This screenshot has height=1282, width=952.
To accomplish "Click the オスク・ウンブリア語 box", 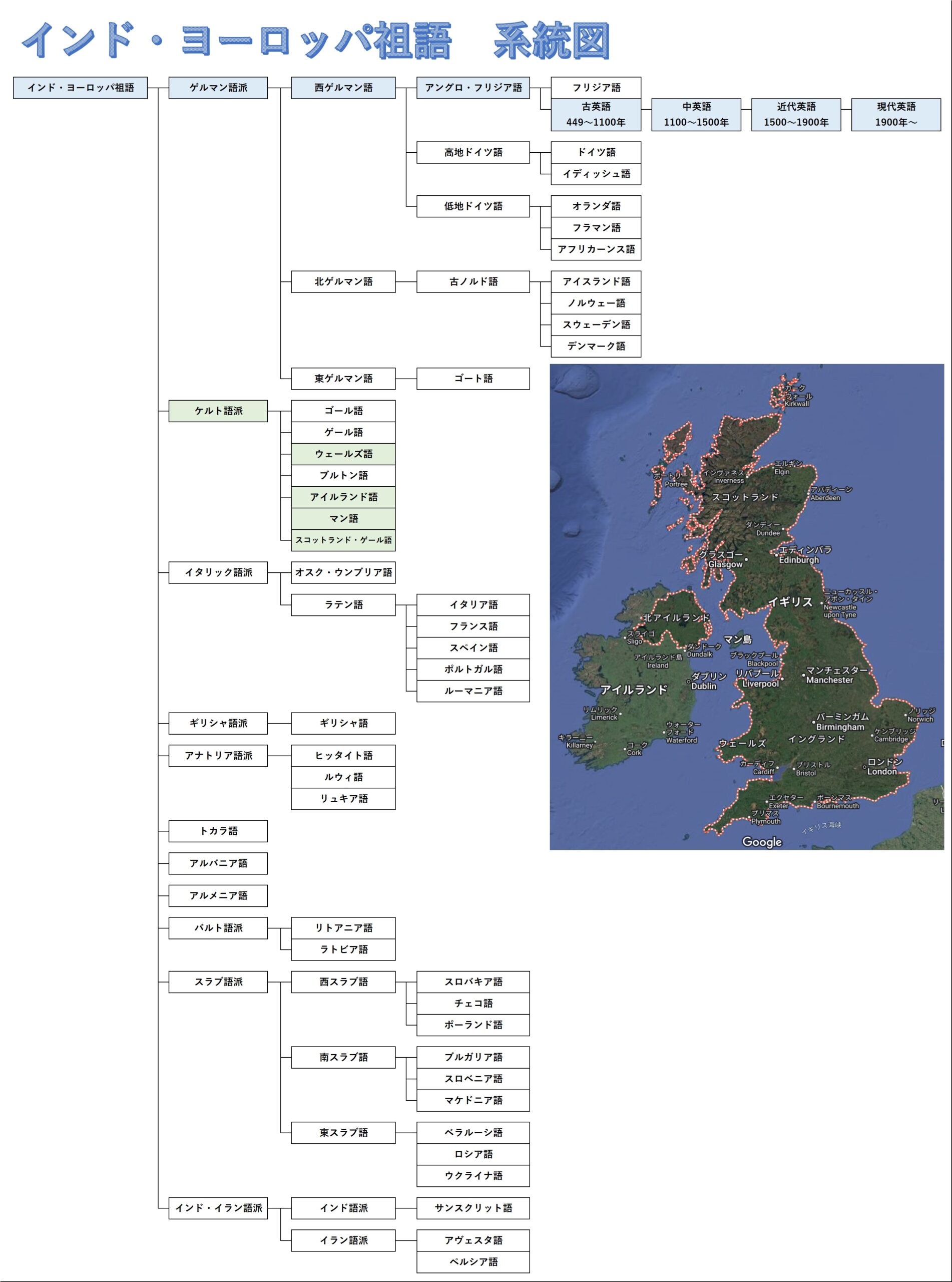I will pyautogui.click(x=343, y=572).
